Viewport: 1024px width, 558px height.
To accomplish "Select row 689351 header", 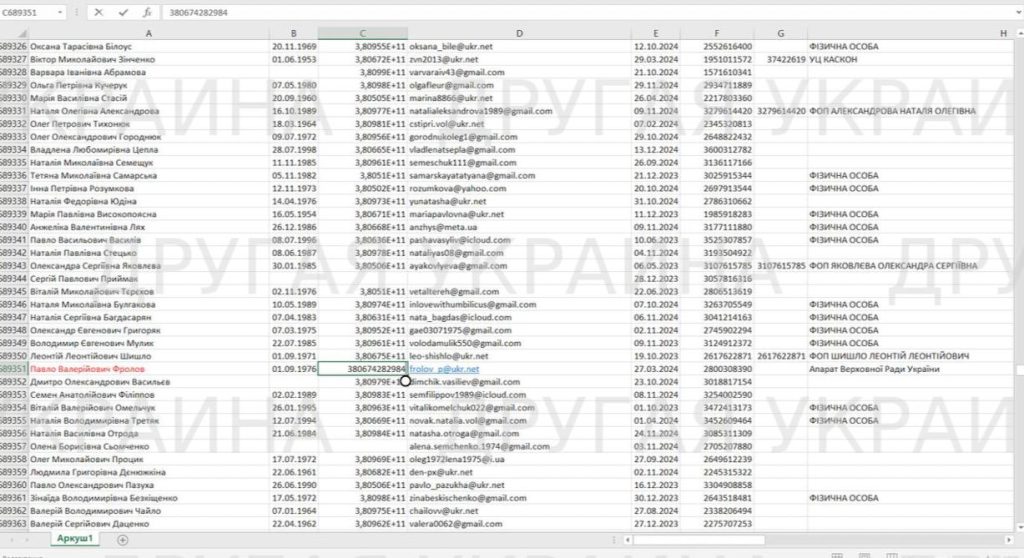I will [x=13, y=369].
